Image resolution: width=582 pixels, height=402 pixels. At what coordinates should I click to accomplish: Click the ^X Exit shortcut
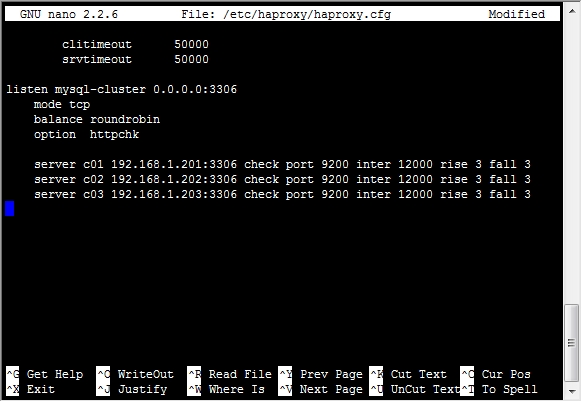pyautogui.click(x=30, y=389)
